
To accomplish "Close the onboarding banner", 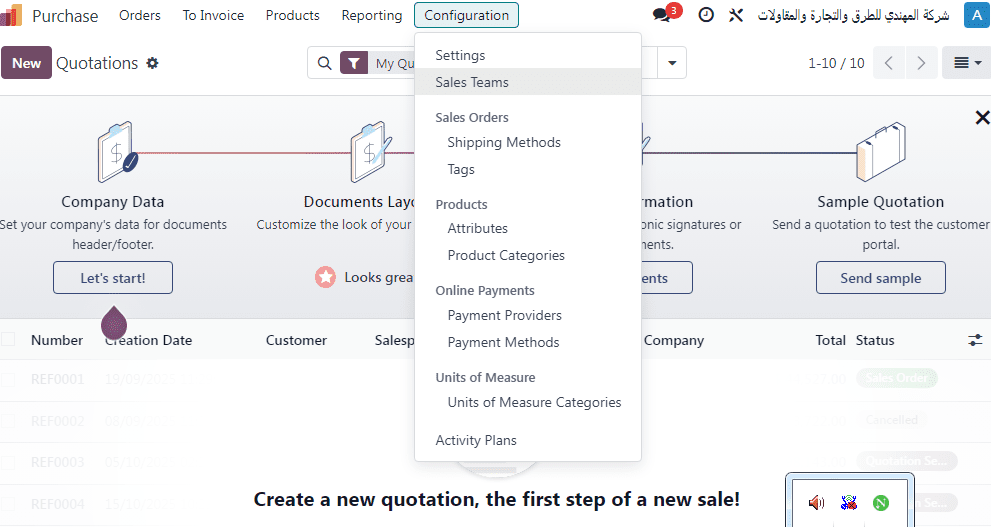I will coord(982,118).
